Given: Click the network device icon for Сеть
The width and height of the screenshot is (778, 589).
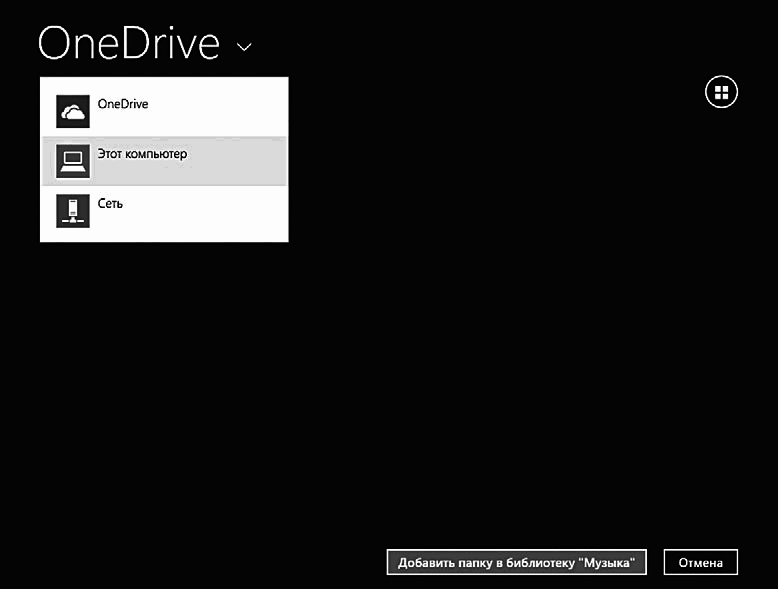Looking at the screenshot, I should (73, 211).
